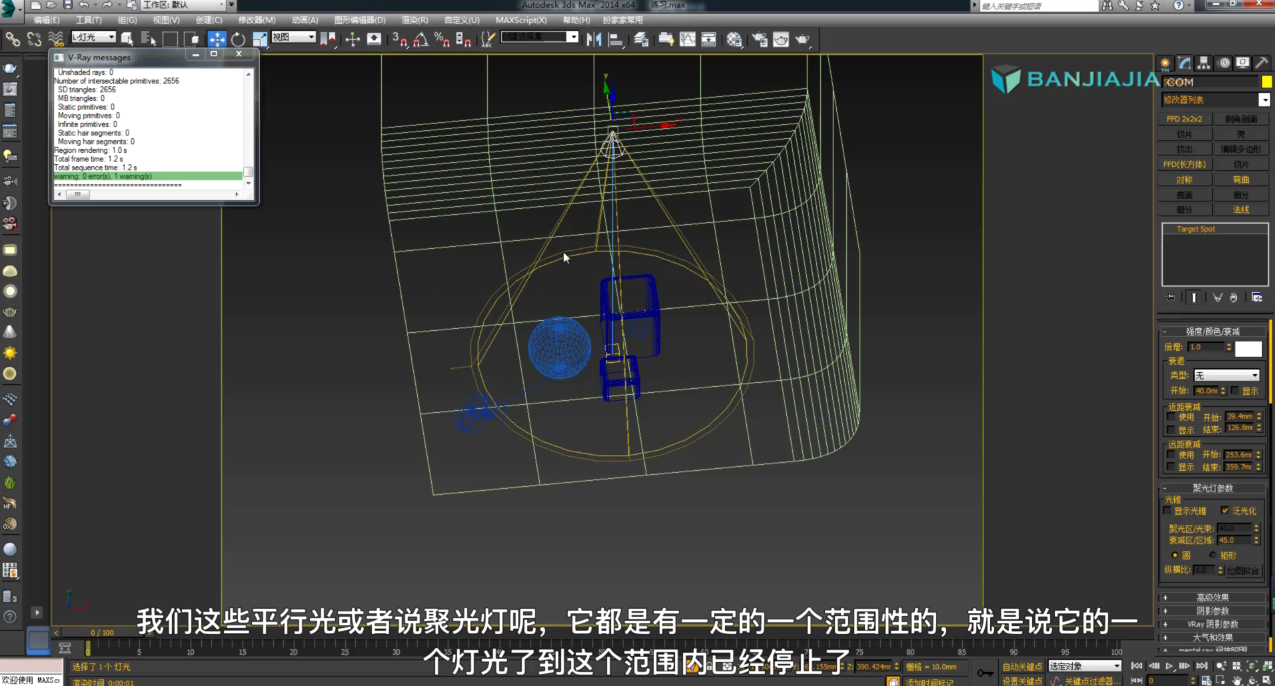The image size is (1275, 686).
Task: Activate the Select and Move tool
Action: coord(217,39)
